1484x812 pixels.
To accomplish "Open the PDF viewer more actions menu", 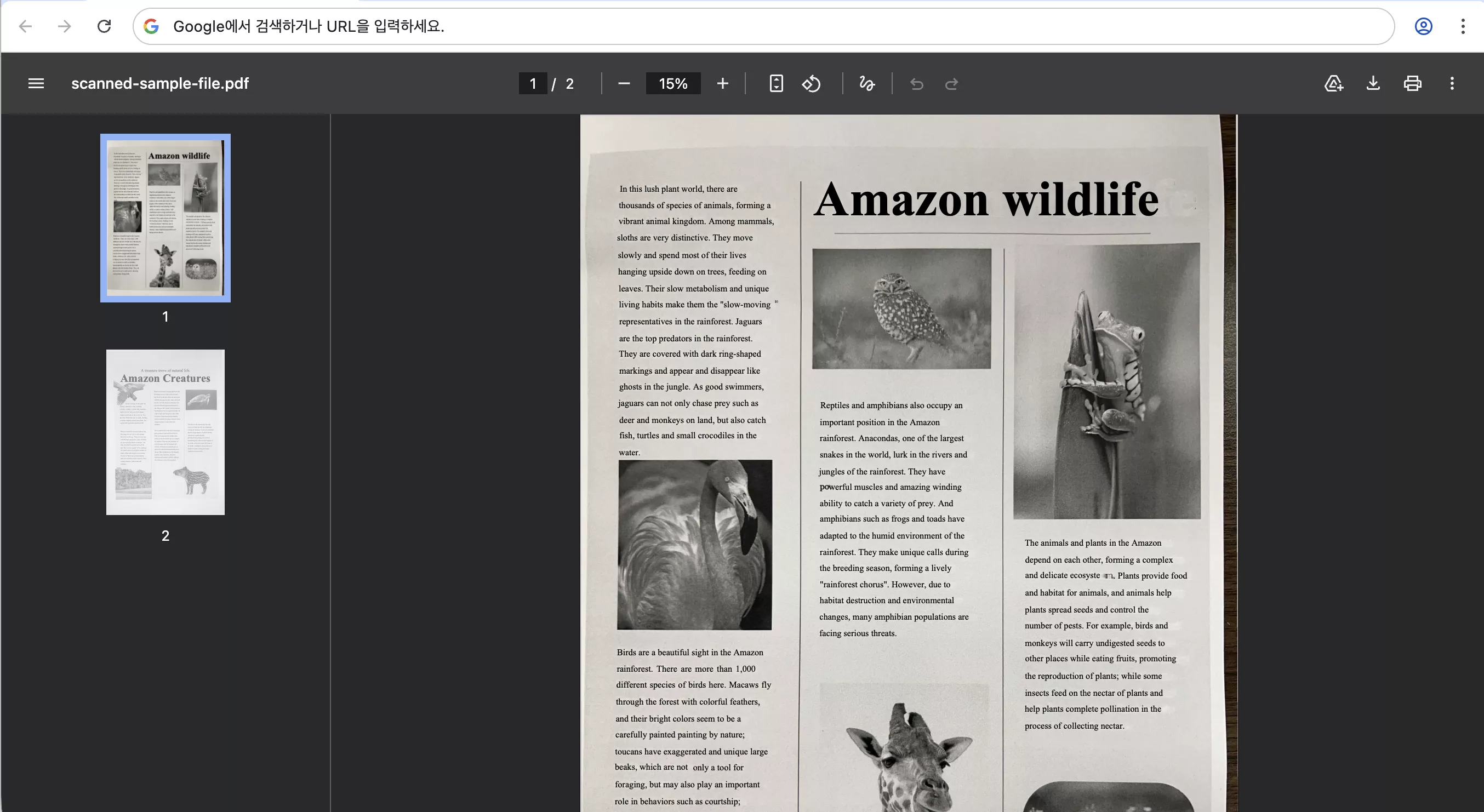I will 1452,83.
